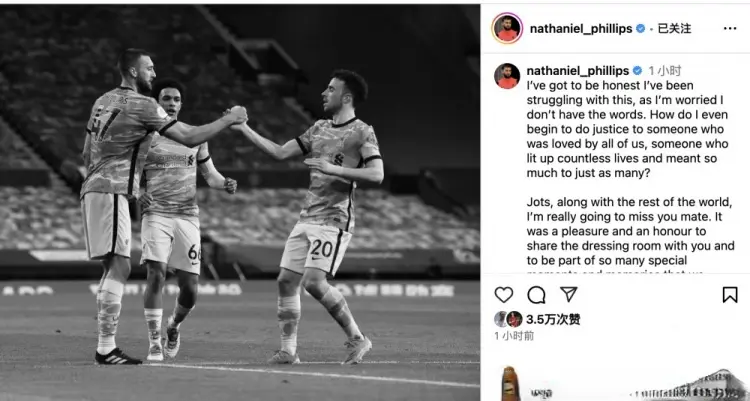Open caption author's small avatar
750x401 pixels.
pos(507,76)
